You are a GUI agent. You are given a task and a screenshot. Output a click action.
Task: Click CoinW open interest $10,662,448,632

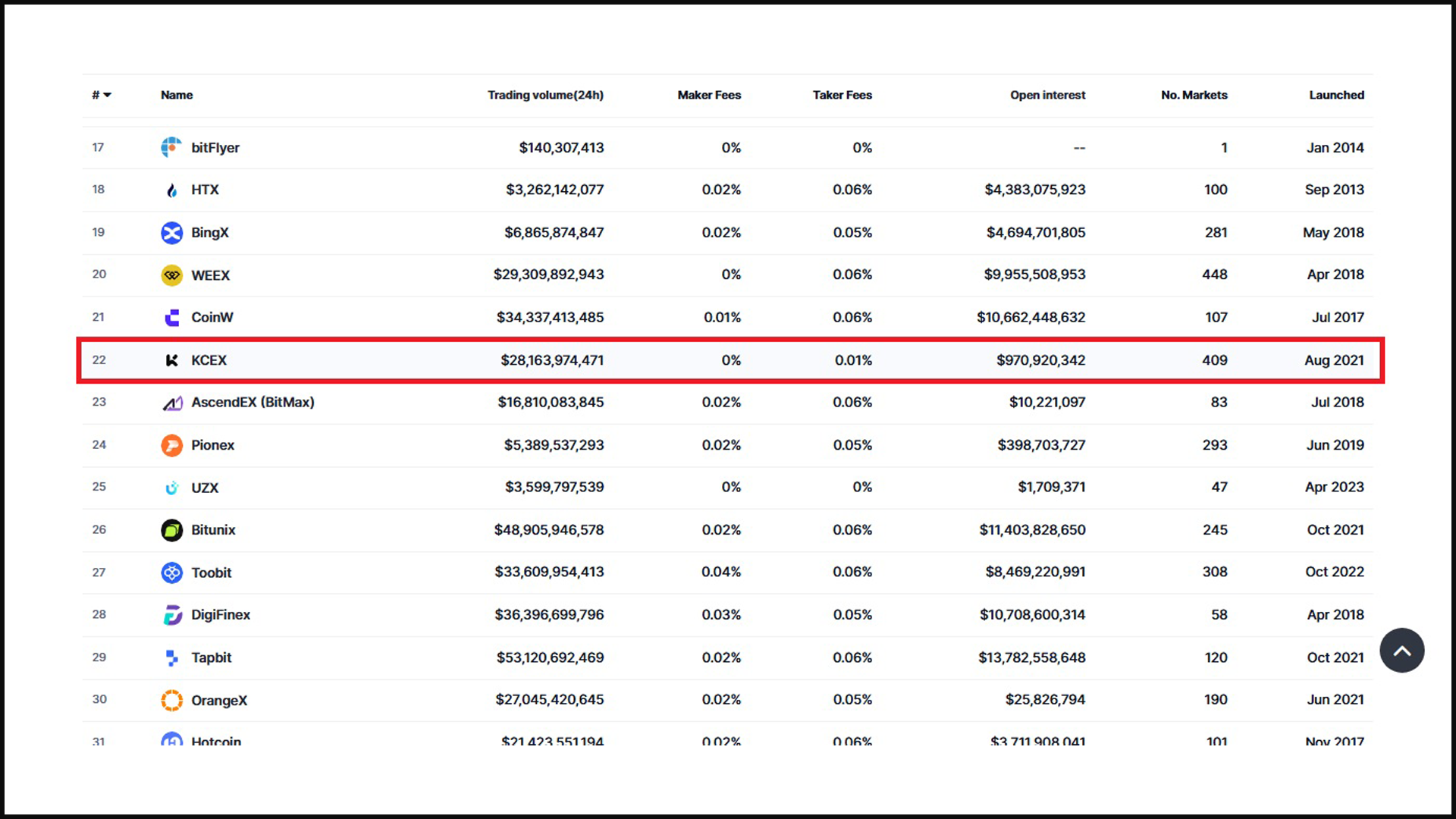click(x=1031, y=318)
